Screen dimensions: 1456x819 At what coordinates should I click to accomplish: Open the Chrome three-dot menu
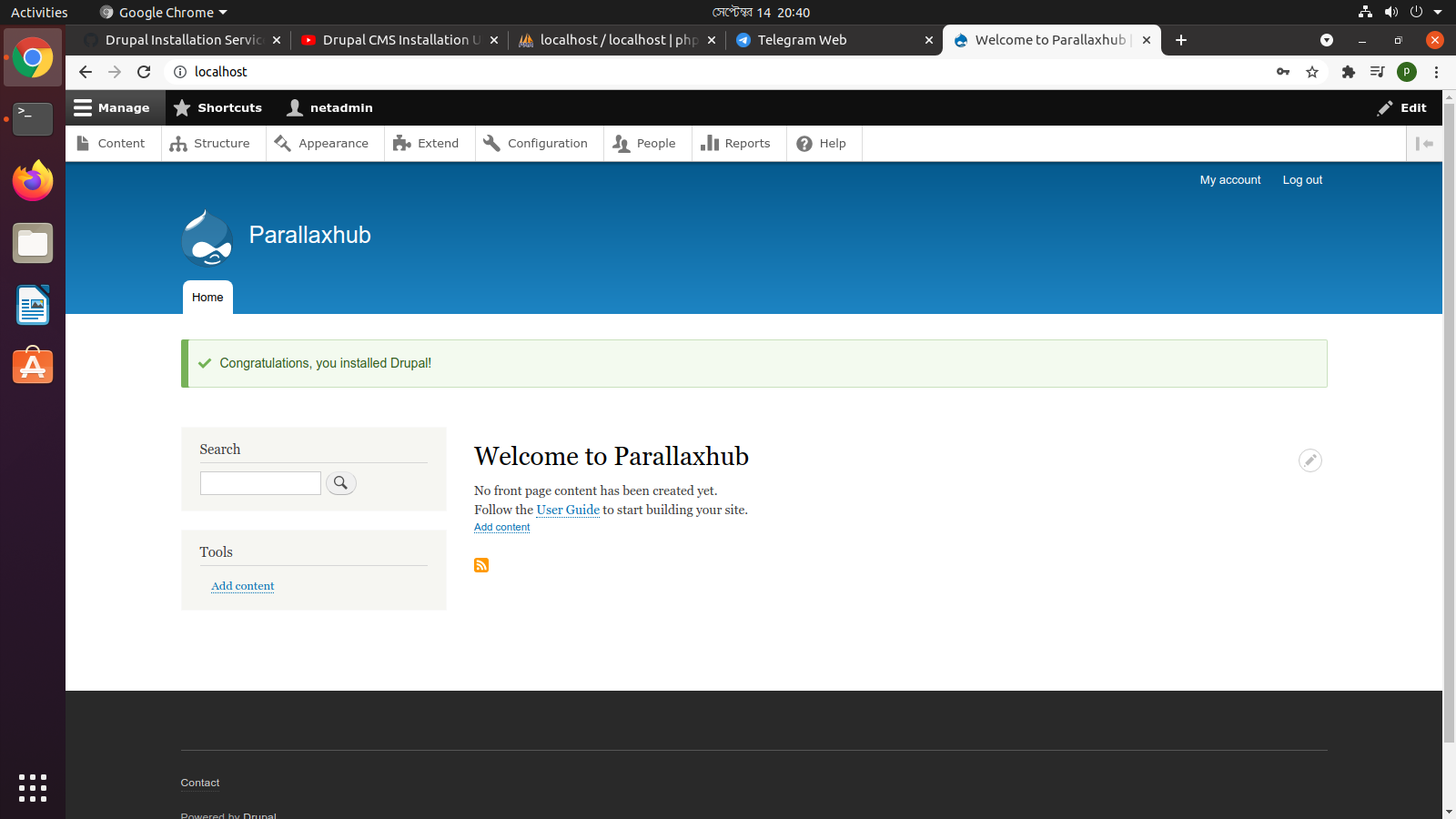coord(1436,71)
